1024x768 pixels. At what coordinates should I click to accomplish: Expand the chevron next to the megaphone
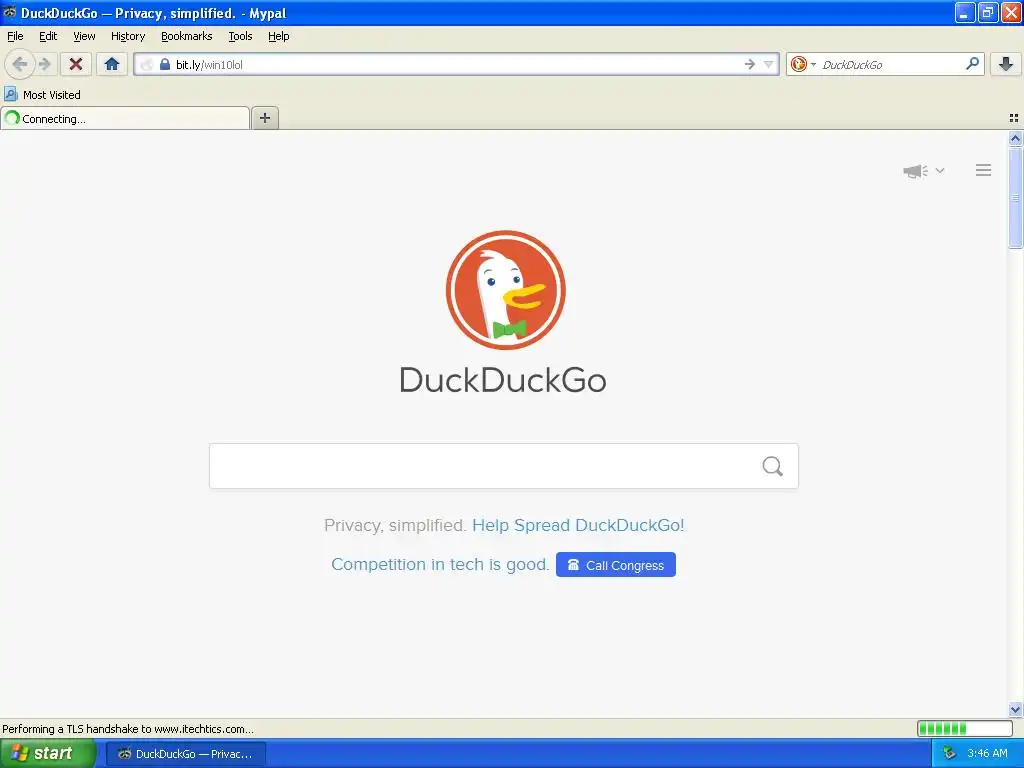click(x=940, y=170)
